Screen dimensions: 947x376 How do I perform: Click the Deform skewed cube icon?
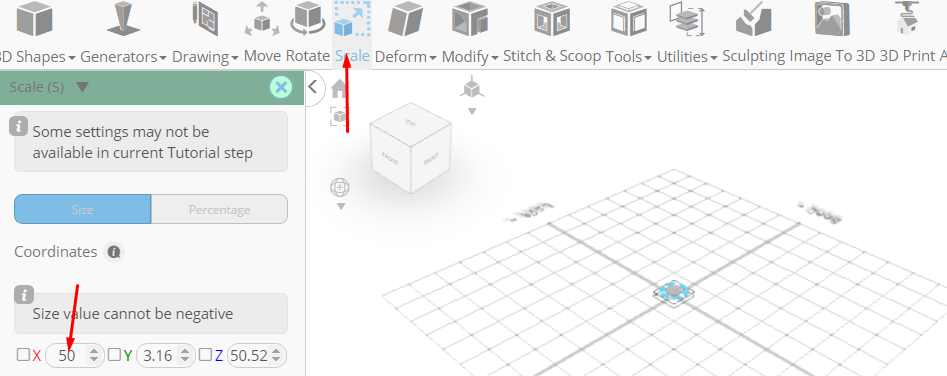point(405,19)
